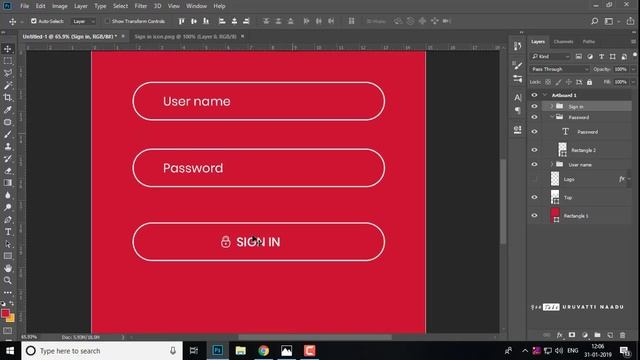Hide the Rectangle 1 layer
640x360 pixels.
534,216
